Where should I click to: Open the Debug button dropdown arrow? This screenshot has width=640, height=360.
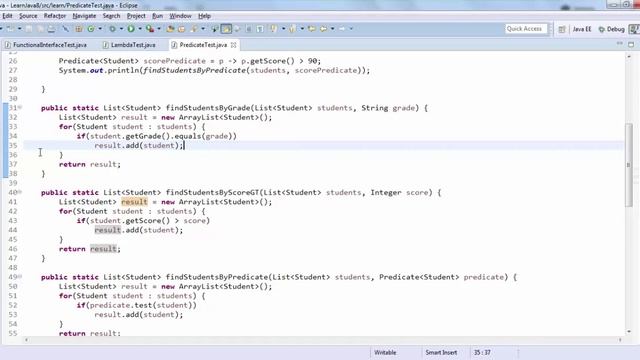[x=121, y=29]
